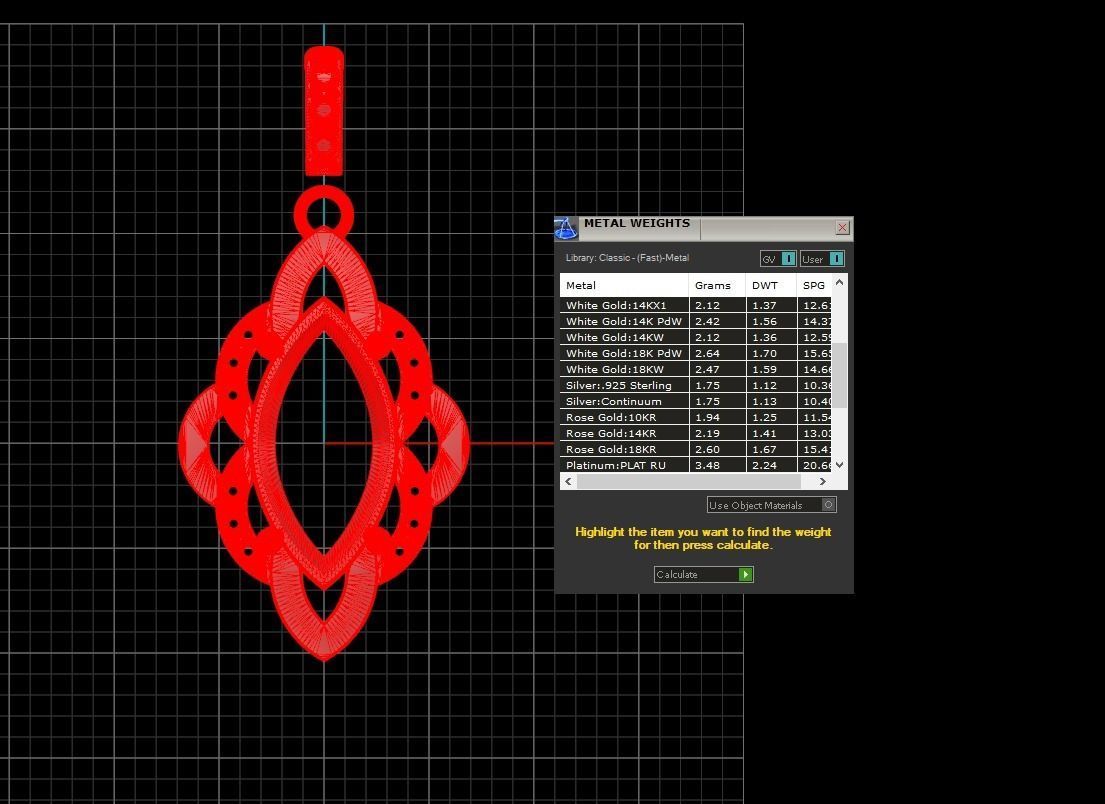Image resolution: width=1105 pixels, height=804 pixels.
Task: Click the Metal Weights flask icon
Action: 565,228
